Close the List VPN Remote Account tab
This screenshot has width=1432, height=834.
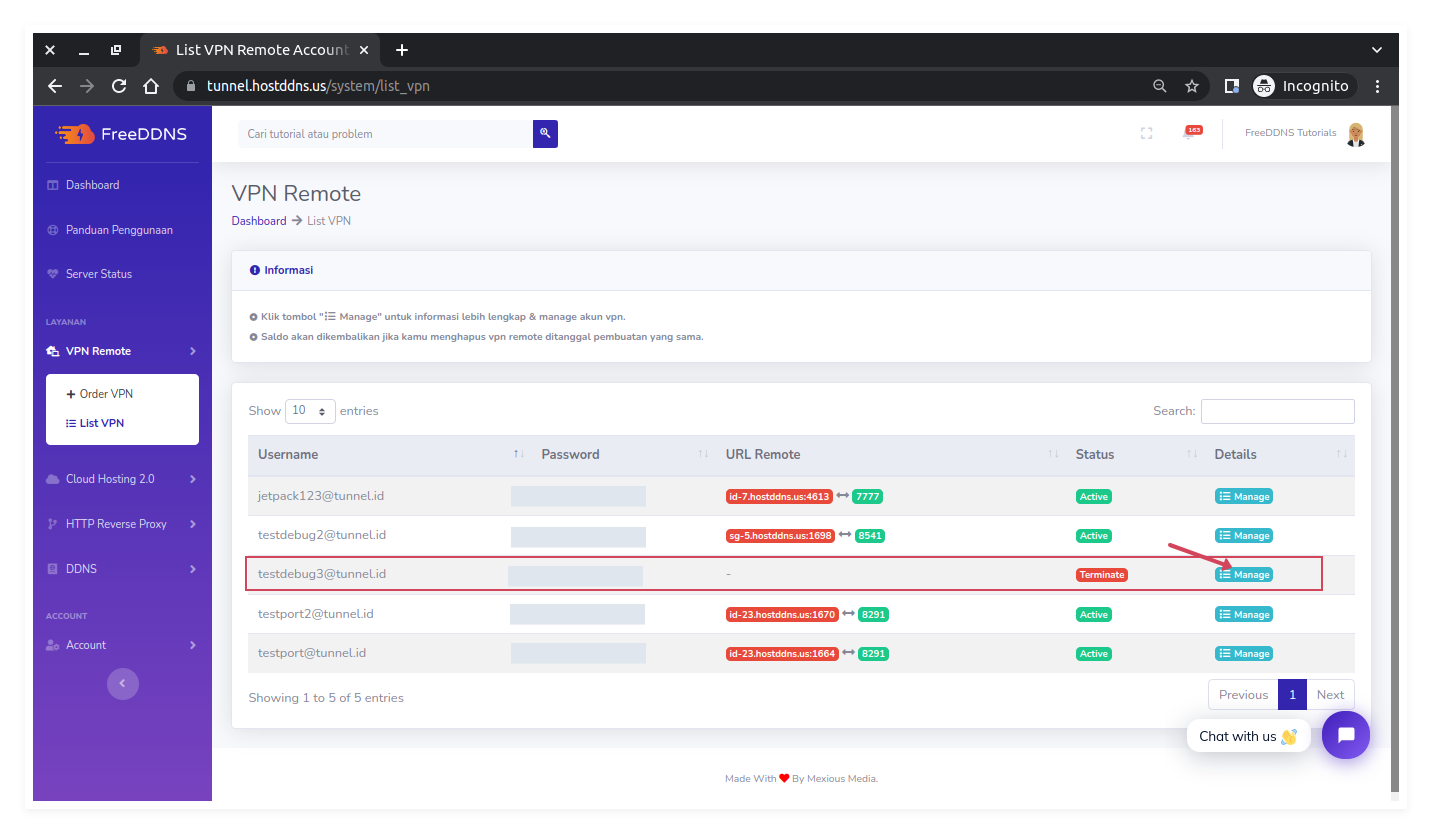pos(364,50)
